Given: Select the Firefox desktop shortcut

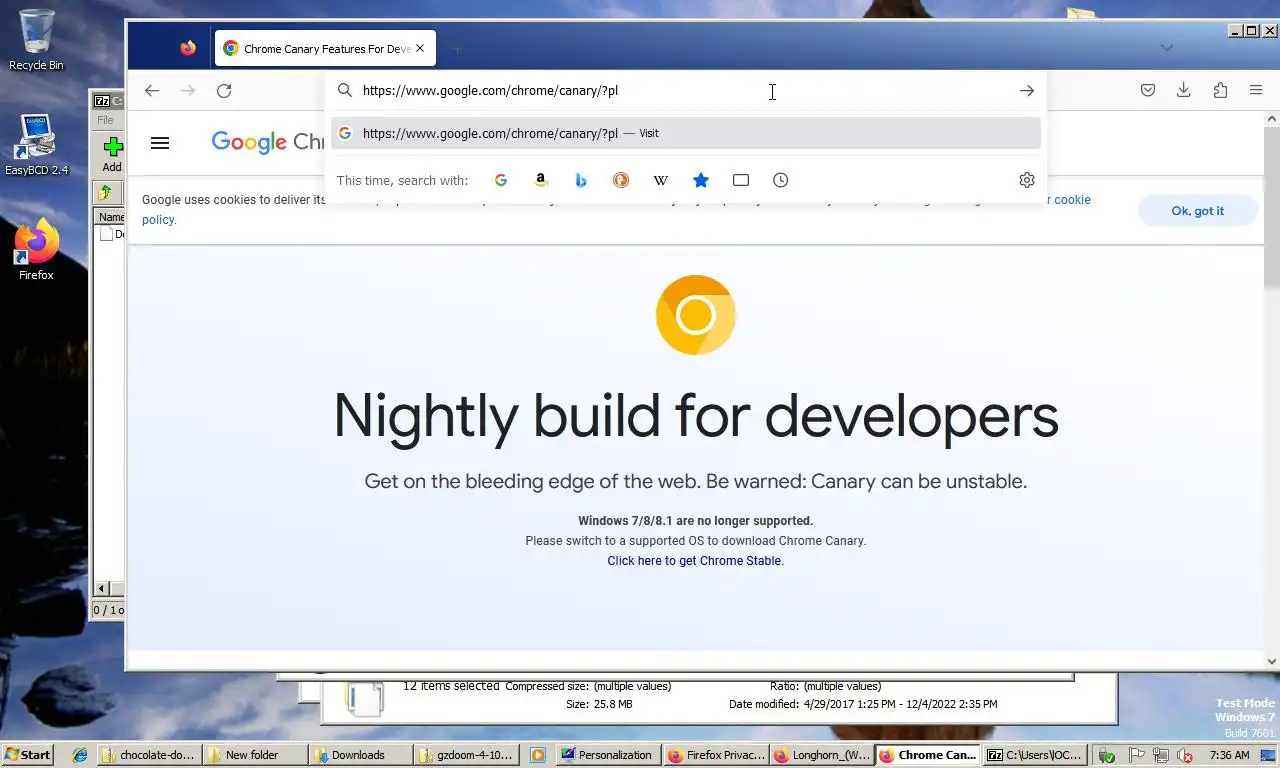Looking at the screenshot, I should (36, 250).
